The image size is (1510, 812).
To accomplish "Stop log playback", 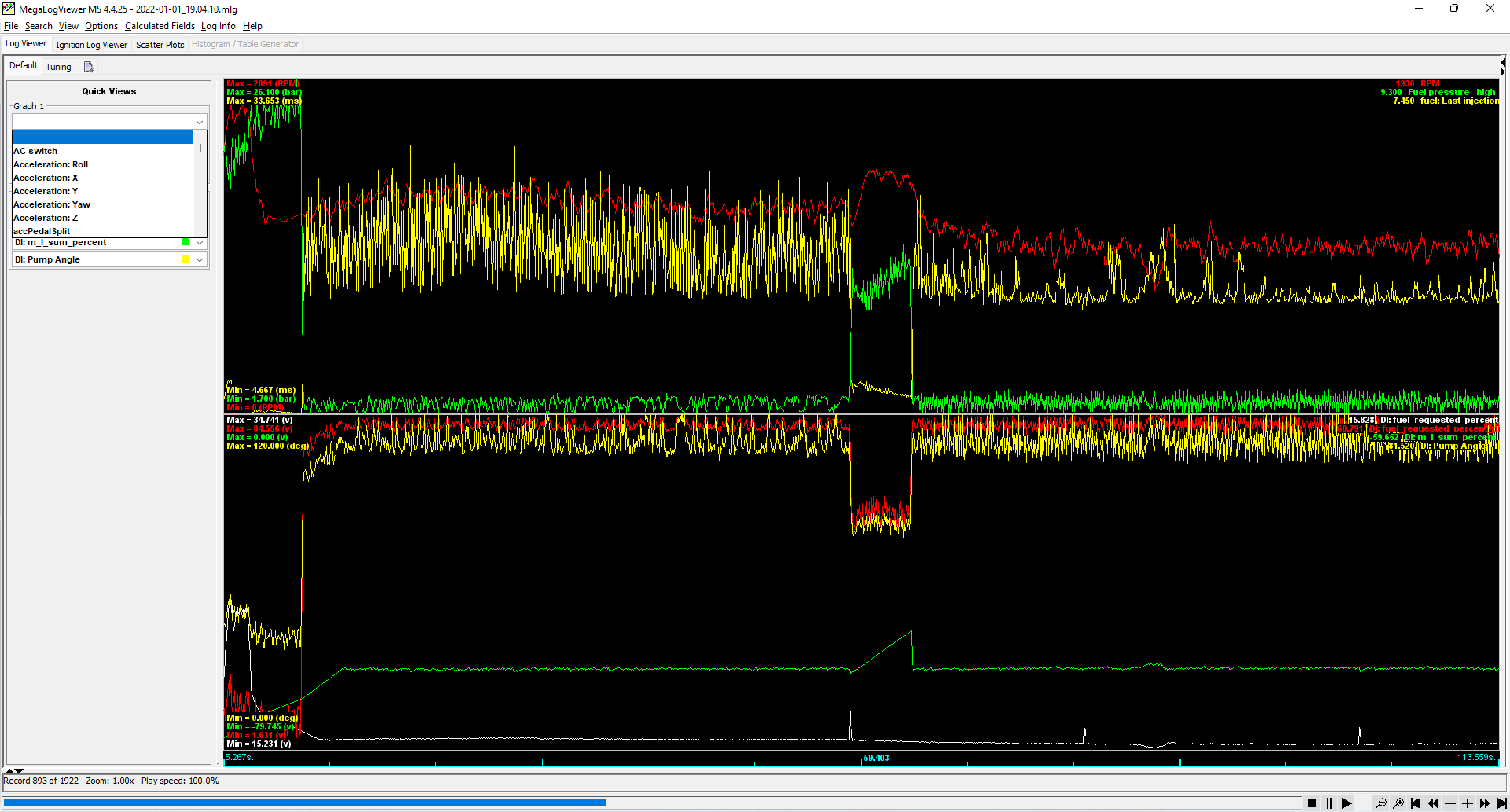I will click(1312, 803).
